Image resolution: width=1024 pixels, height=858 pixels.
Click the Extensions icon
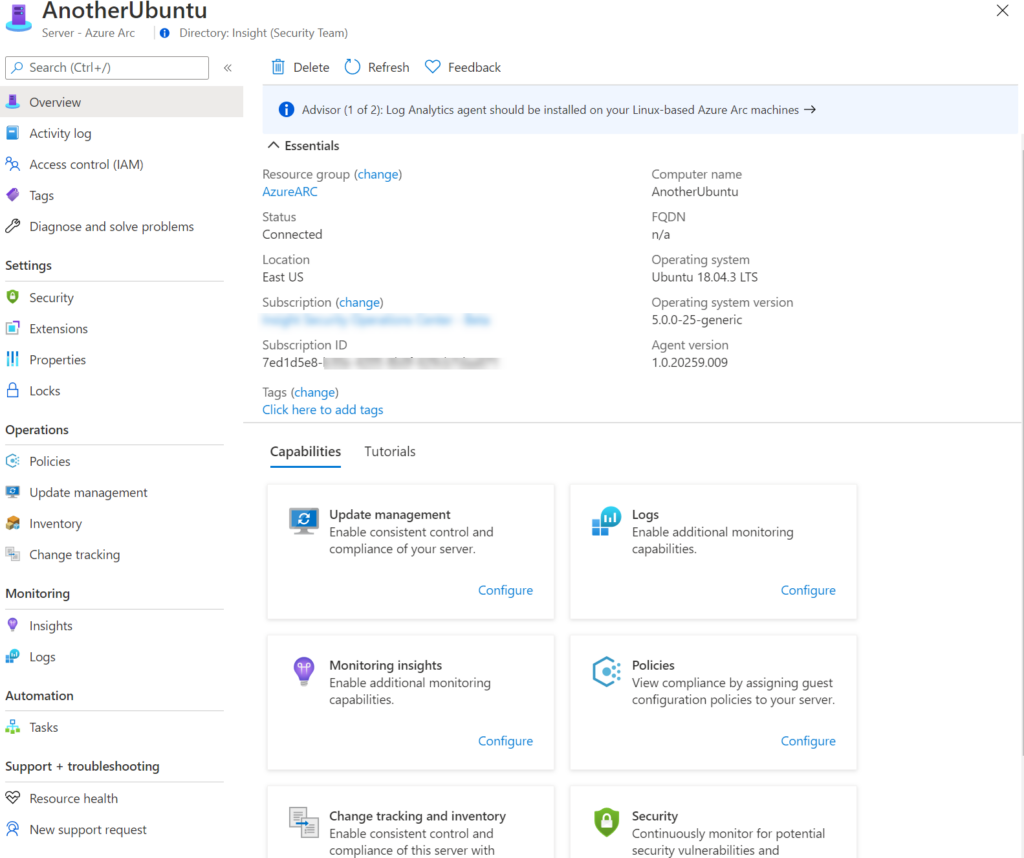(x=12, y=328)
